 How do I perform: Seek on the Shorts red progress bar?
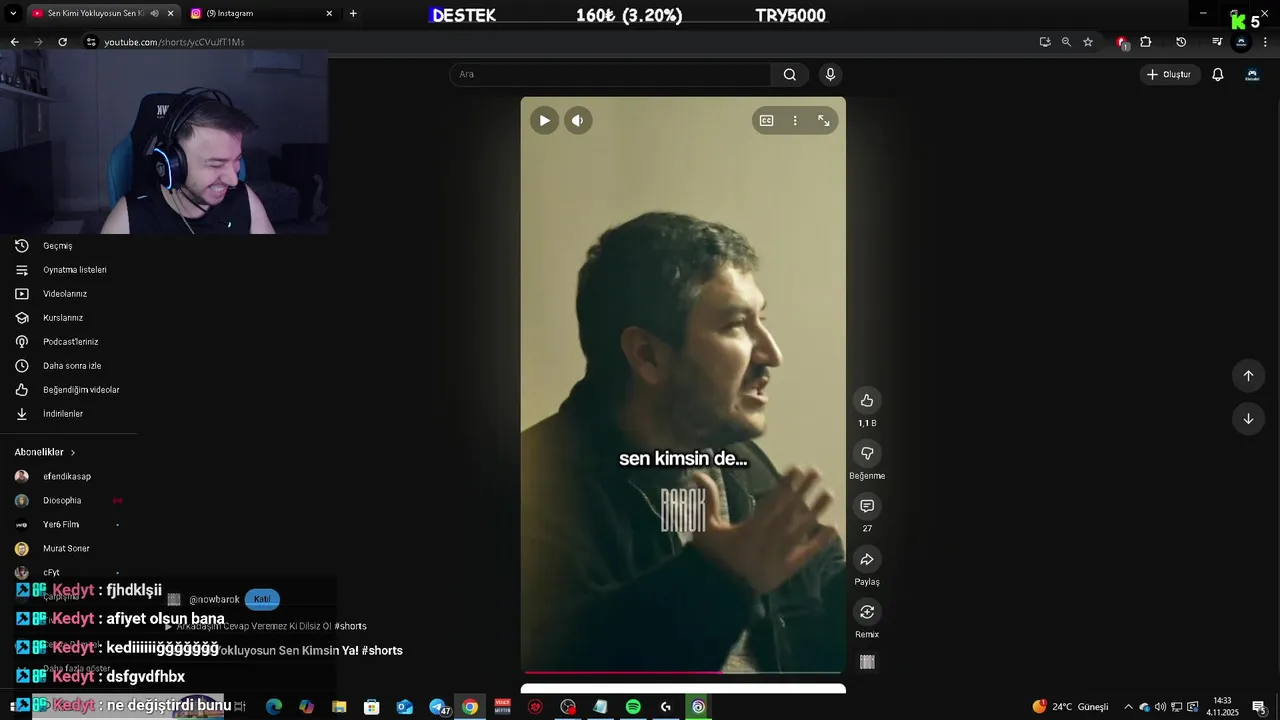point(683,672)
